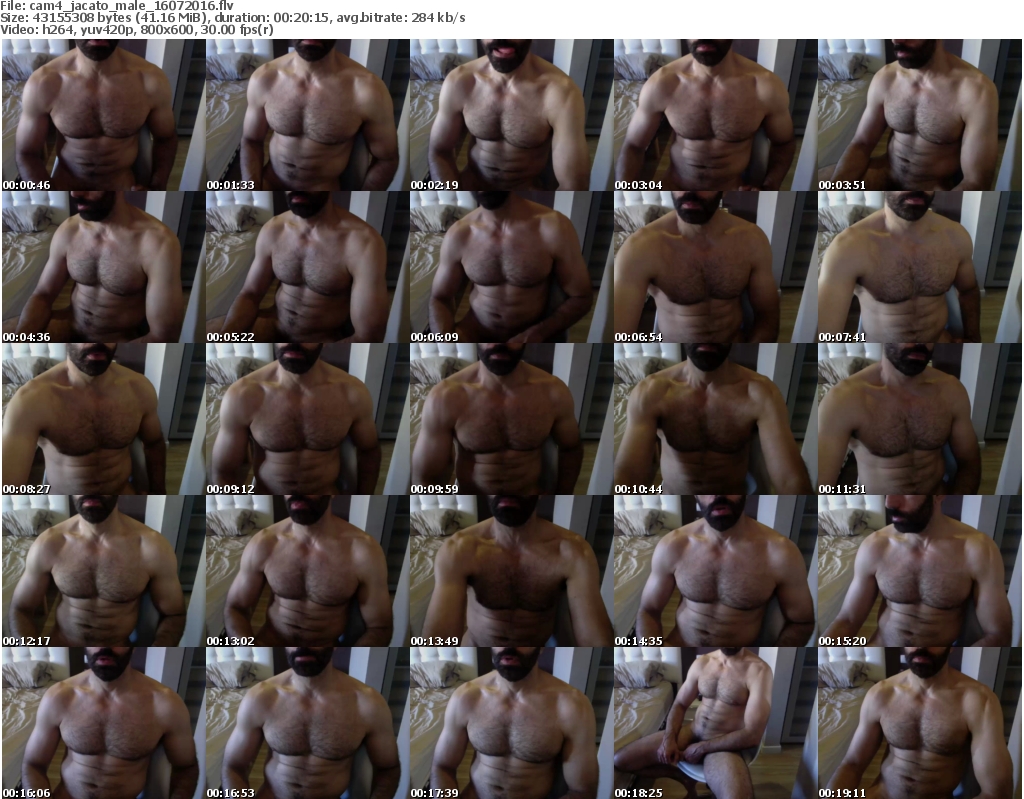
Task: Select the frame marked 00:16:06
Action: 103,723
